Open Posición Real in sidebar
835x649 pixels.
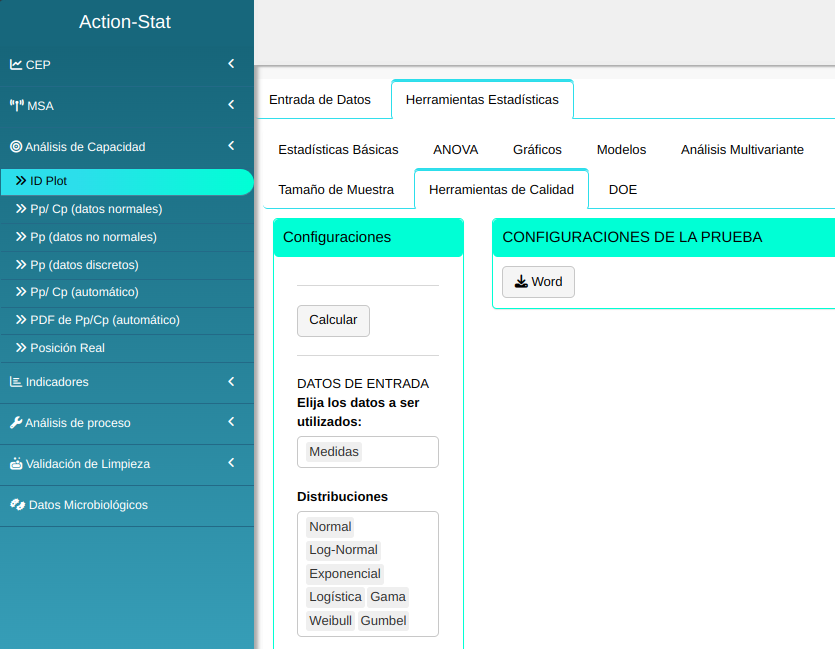tap(67, 348)
